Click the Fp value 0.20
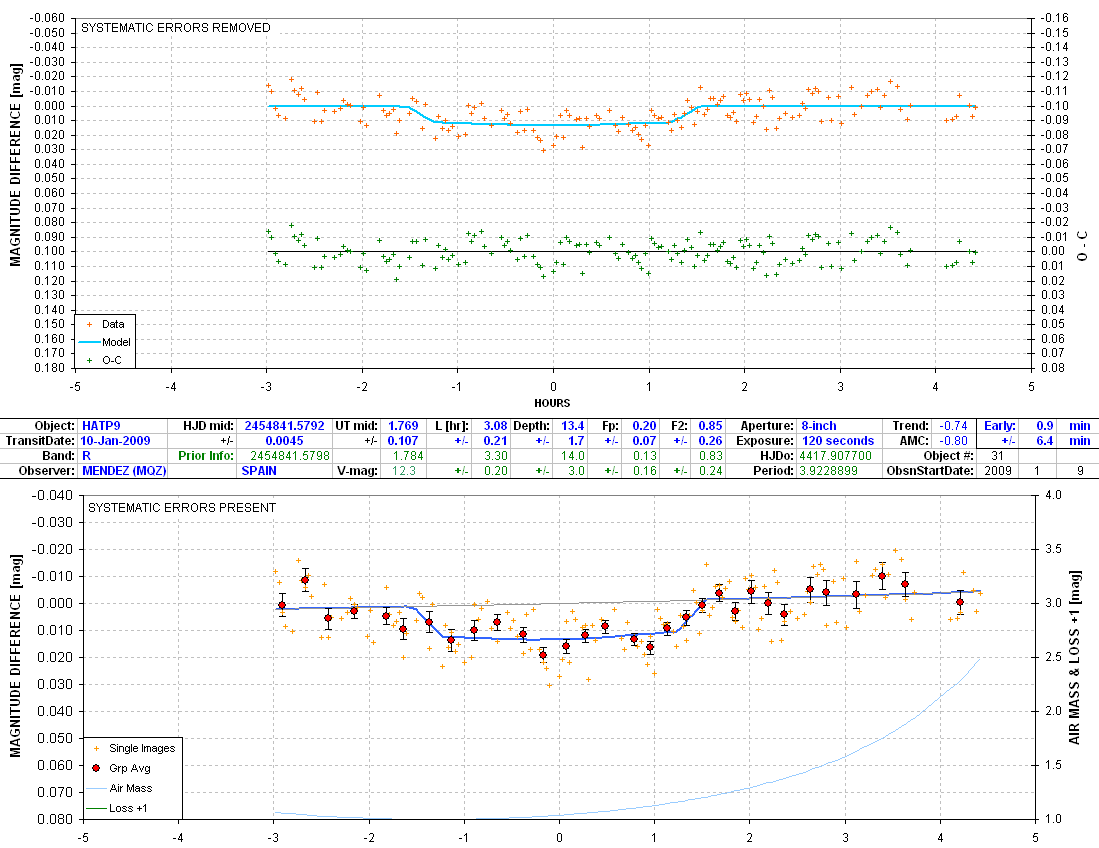The width and height of the screenshot is (1099, 848). [644, 426]
